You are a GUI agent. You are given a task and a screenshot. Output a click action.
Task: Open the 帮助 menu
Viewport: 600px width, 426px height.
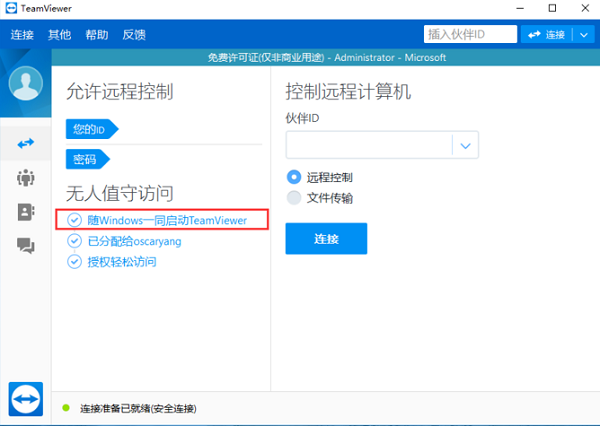coord(97,35)
